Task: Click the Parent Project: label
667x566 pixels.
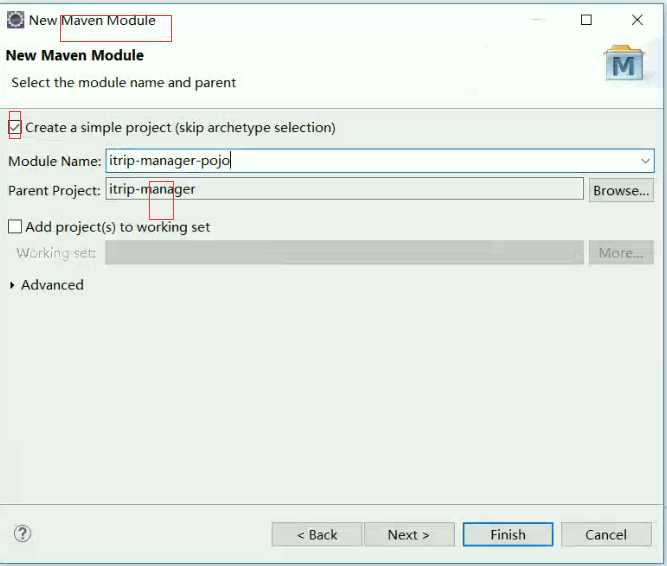Action: pos(54,191)
